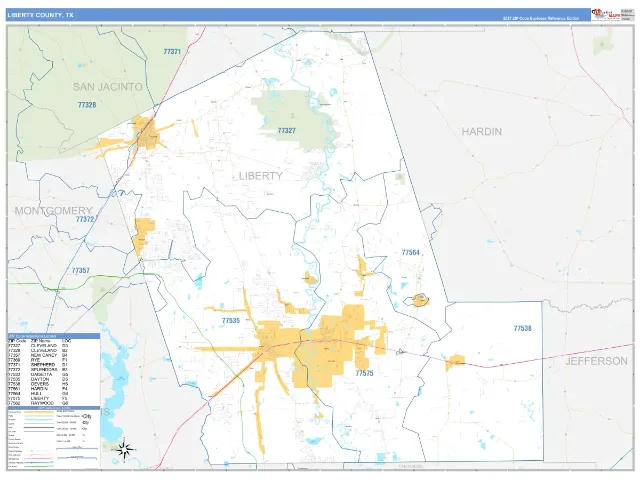Image resolution: width=640 pixels, height=480 pixels.
Task: Click the 77327 CLEVELAND row in ZIP index
Action: click(38, 346)
